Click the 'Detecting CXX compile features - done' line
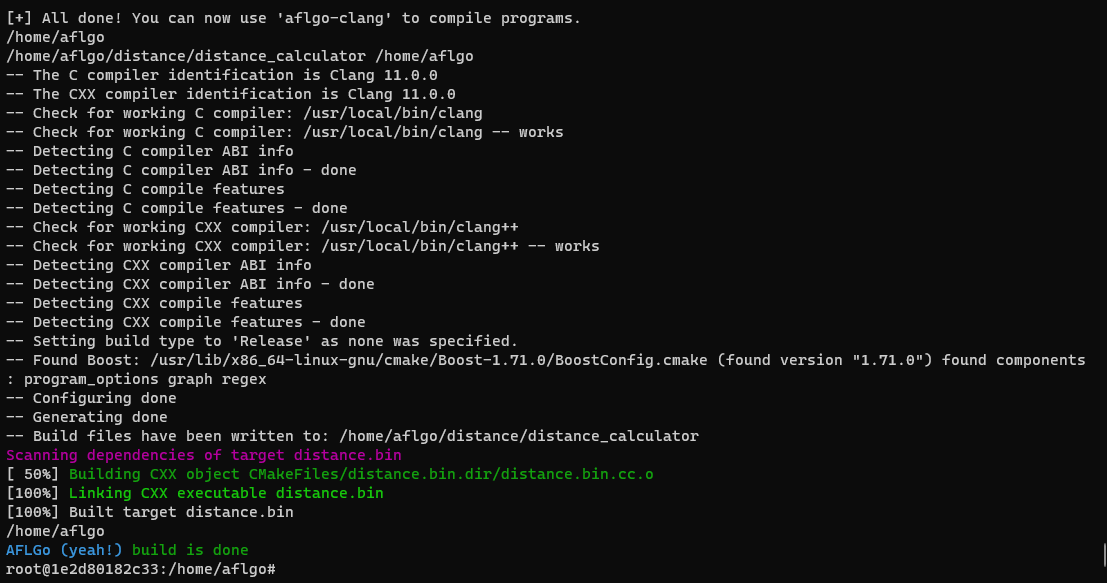The width and height of the screenshot is (1107, 583). [186, 322]
